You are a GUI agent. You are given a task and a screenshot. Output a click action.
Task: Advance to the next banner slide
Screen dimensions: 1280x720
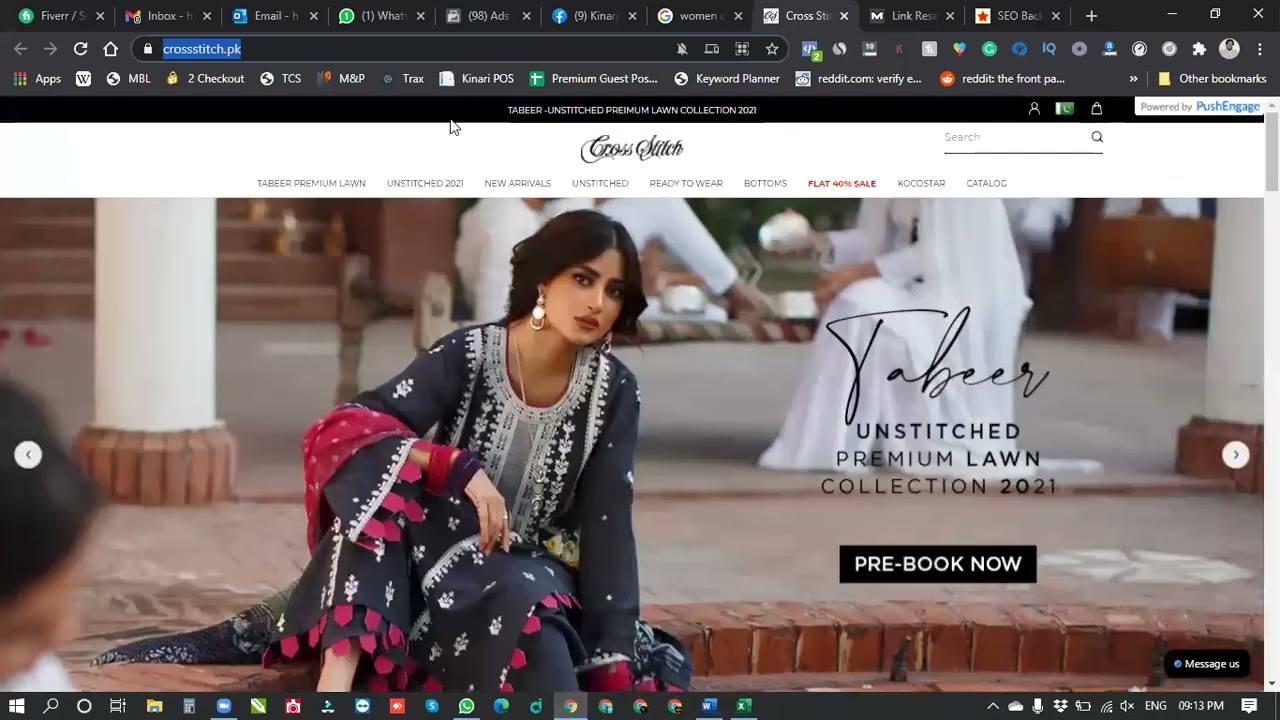[x=1236, y=454]
